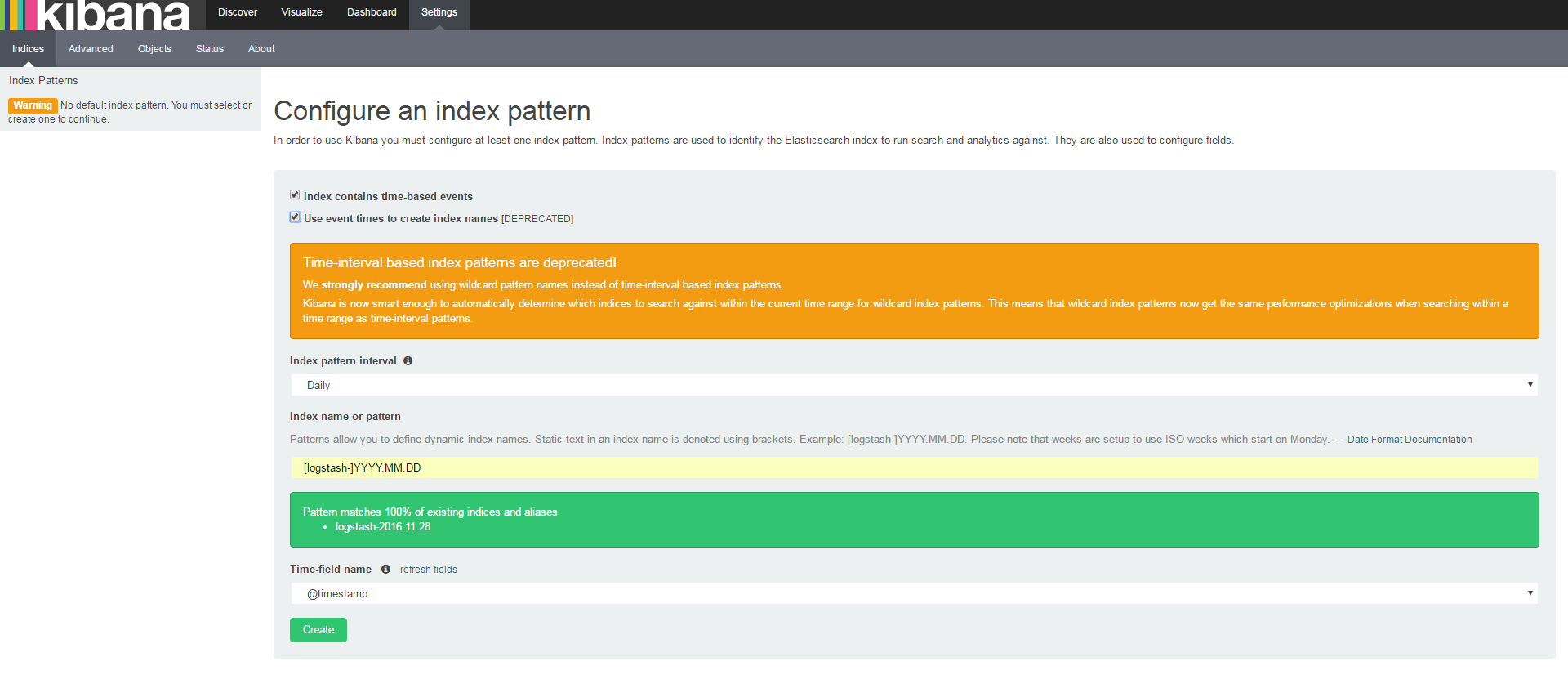Click Pattern matches 100% message
Screen dimensions: 1568x684
[430, 512]
